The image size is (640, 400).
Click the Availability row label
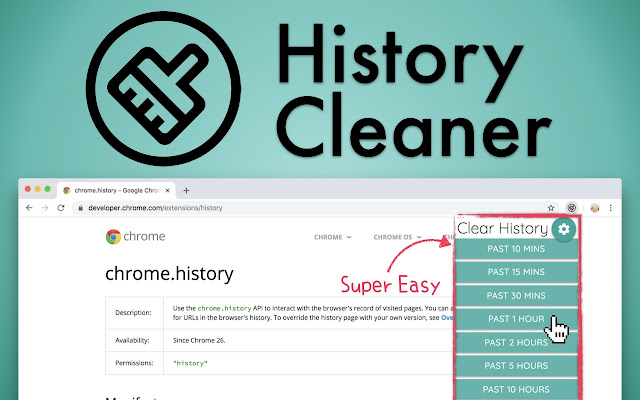coord(132,340)
